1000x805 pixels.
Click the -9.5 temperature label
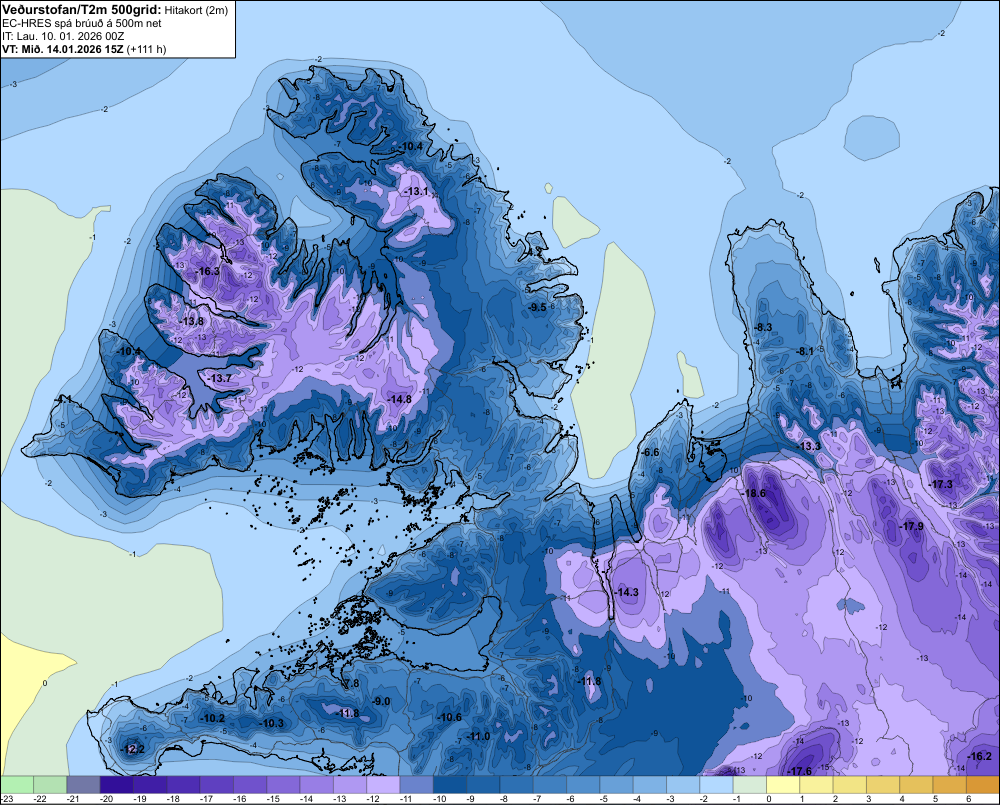[x=537, y=307]
